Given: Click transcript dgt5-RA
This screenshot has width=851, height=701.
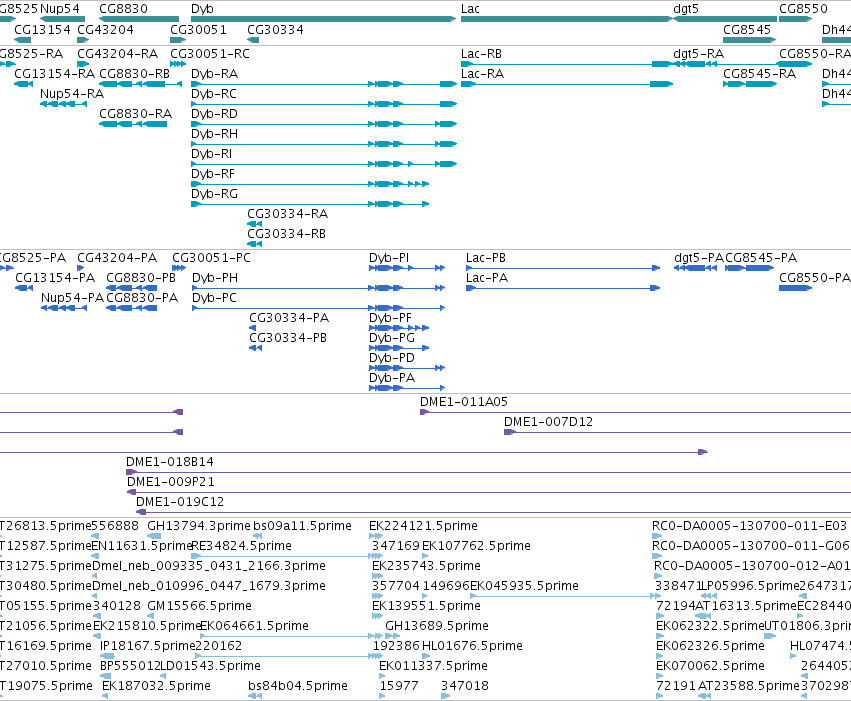Looking at the screenshot, I should pos(698,54).
